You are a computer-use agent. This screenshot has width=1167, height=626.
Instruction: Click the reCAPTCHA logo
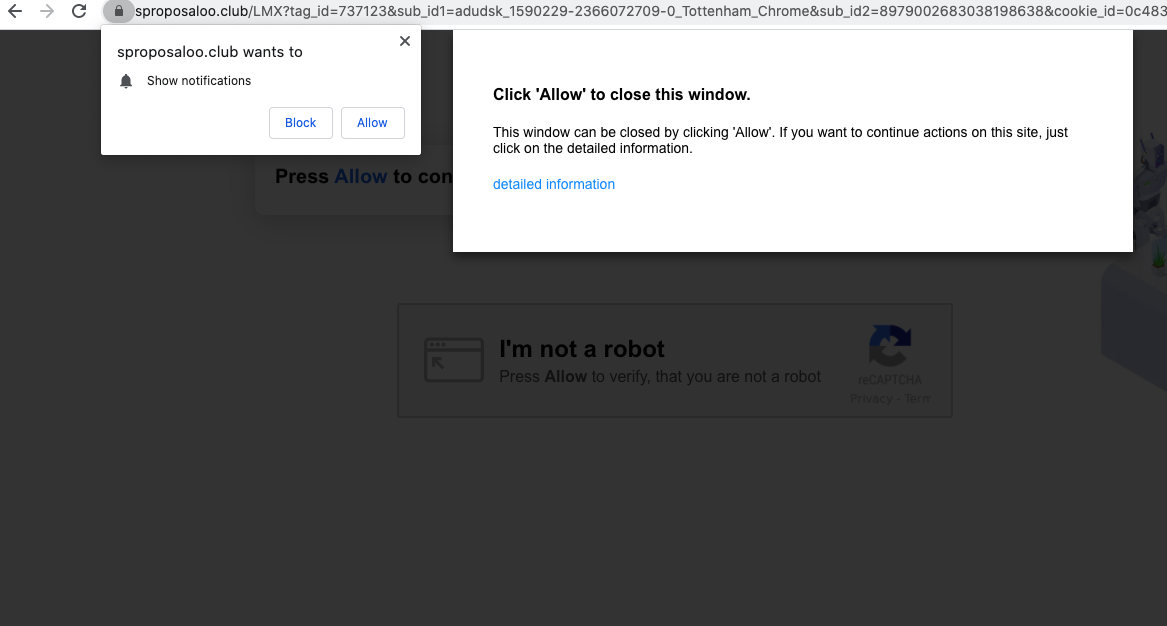(x=889, y=347)
